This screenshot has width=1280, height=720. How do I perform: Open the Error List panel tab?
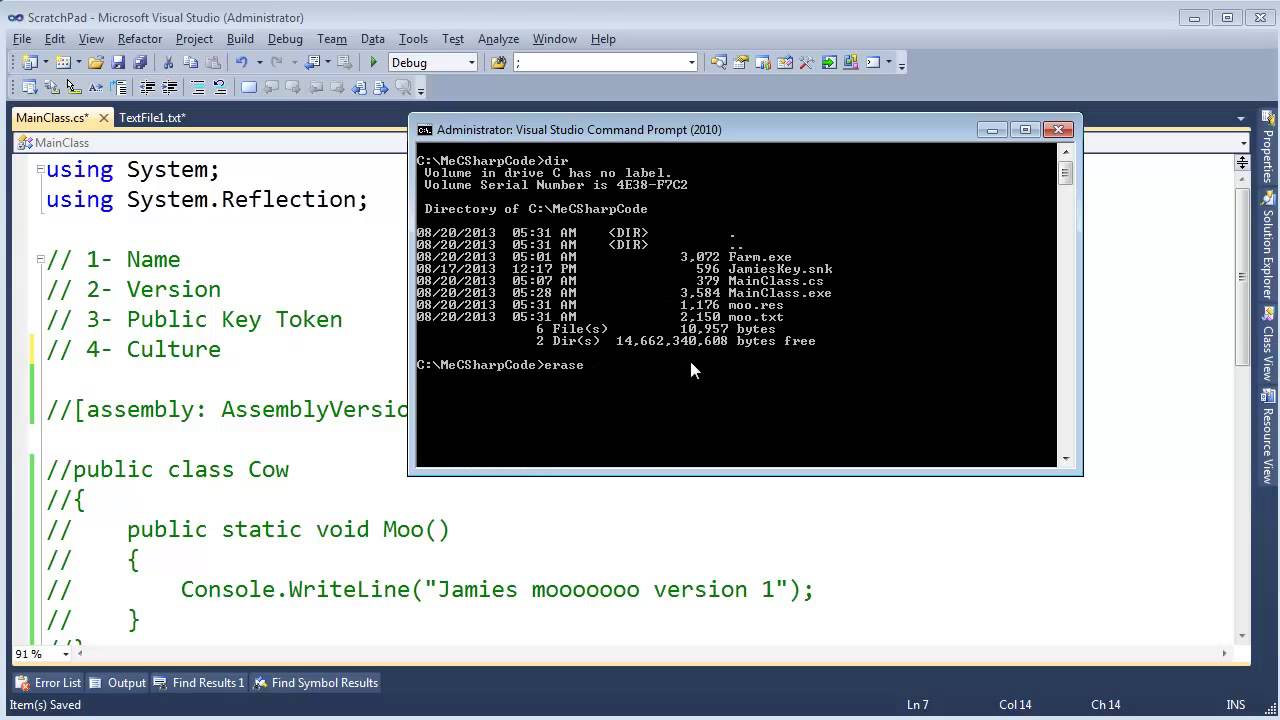coord(49,683)
